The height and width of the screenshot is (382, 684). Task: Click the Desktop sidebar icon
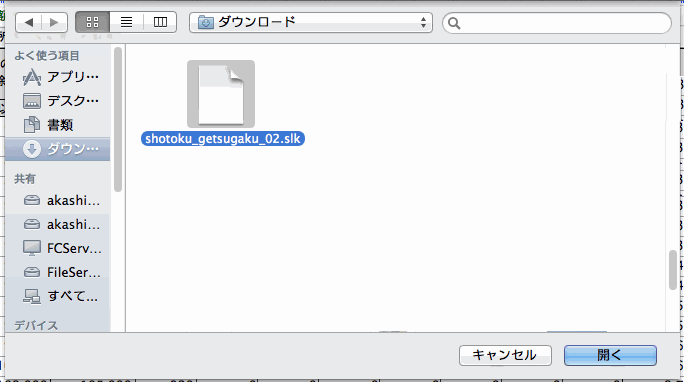click(31, 101)
